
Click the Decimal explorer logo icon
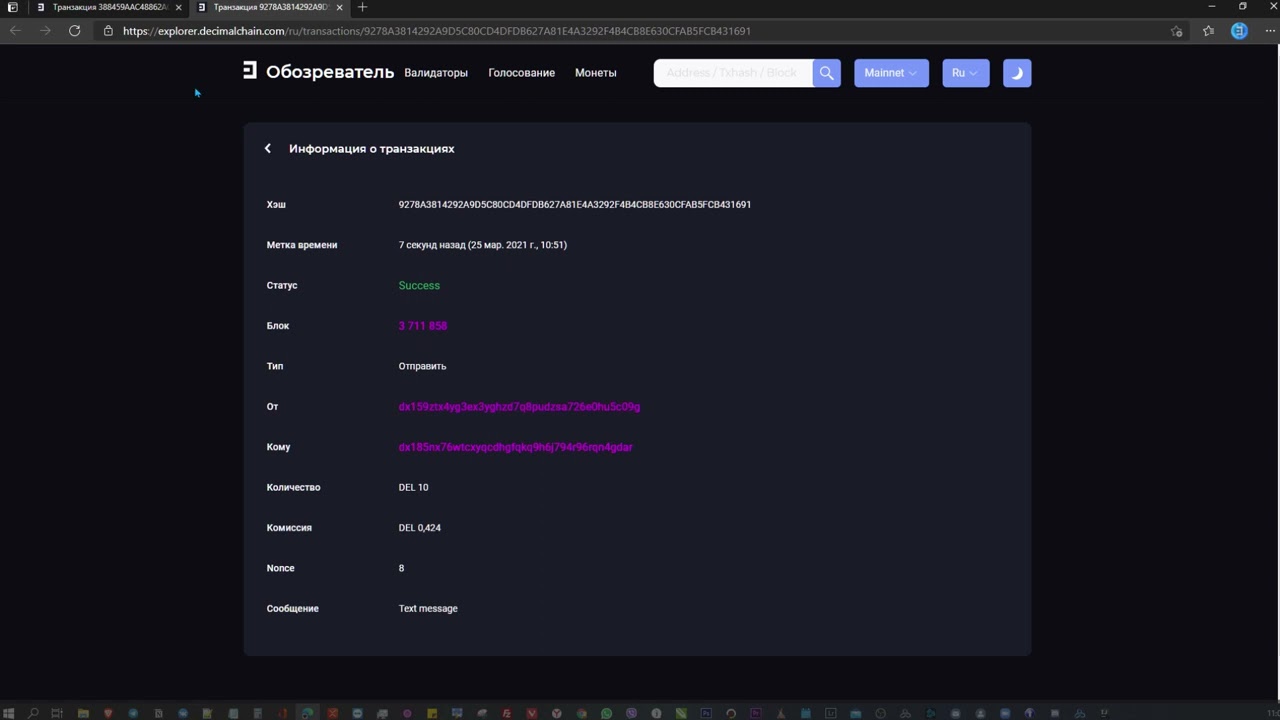[250, 70]
